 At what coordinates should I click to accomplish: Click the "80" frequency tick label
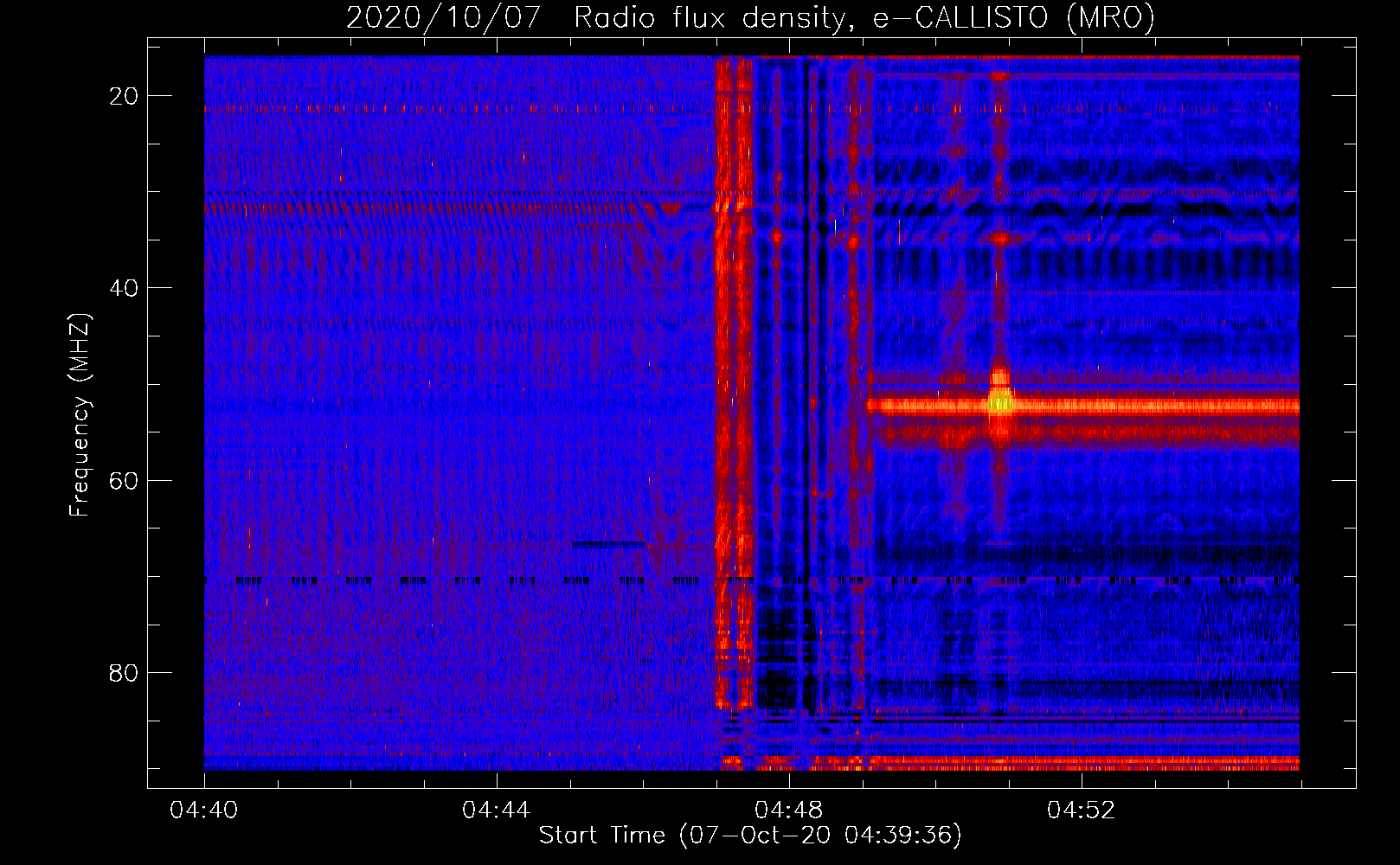(124, 672)
